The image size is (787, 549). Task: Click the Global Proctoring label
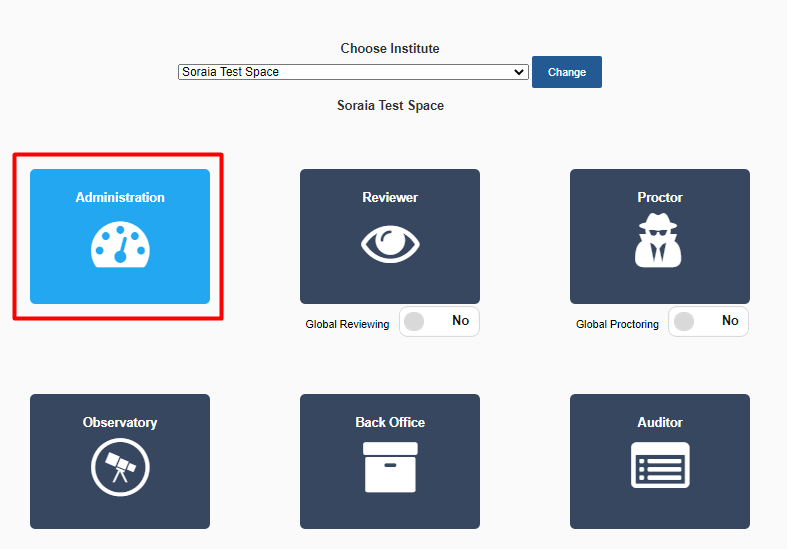coord(617,324)
